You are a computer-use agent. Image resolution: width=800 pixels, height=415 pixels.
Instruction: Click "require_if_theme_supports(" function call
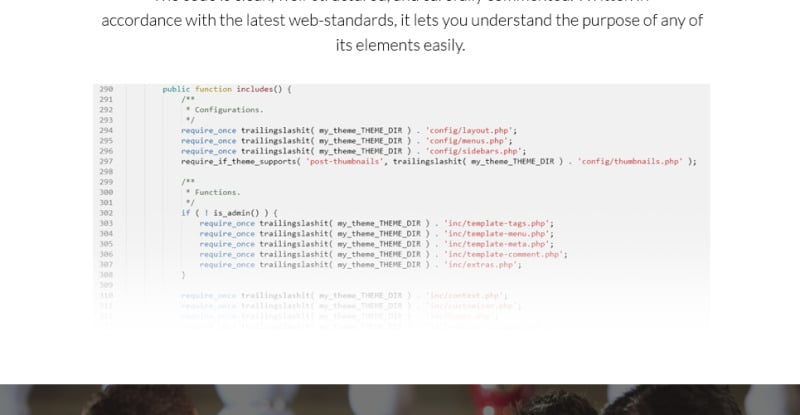(241, 161)
